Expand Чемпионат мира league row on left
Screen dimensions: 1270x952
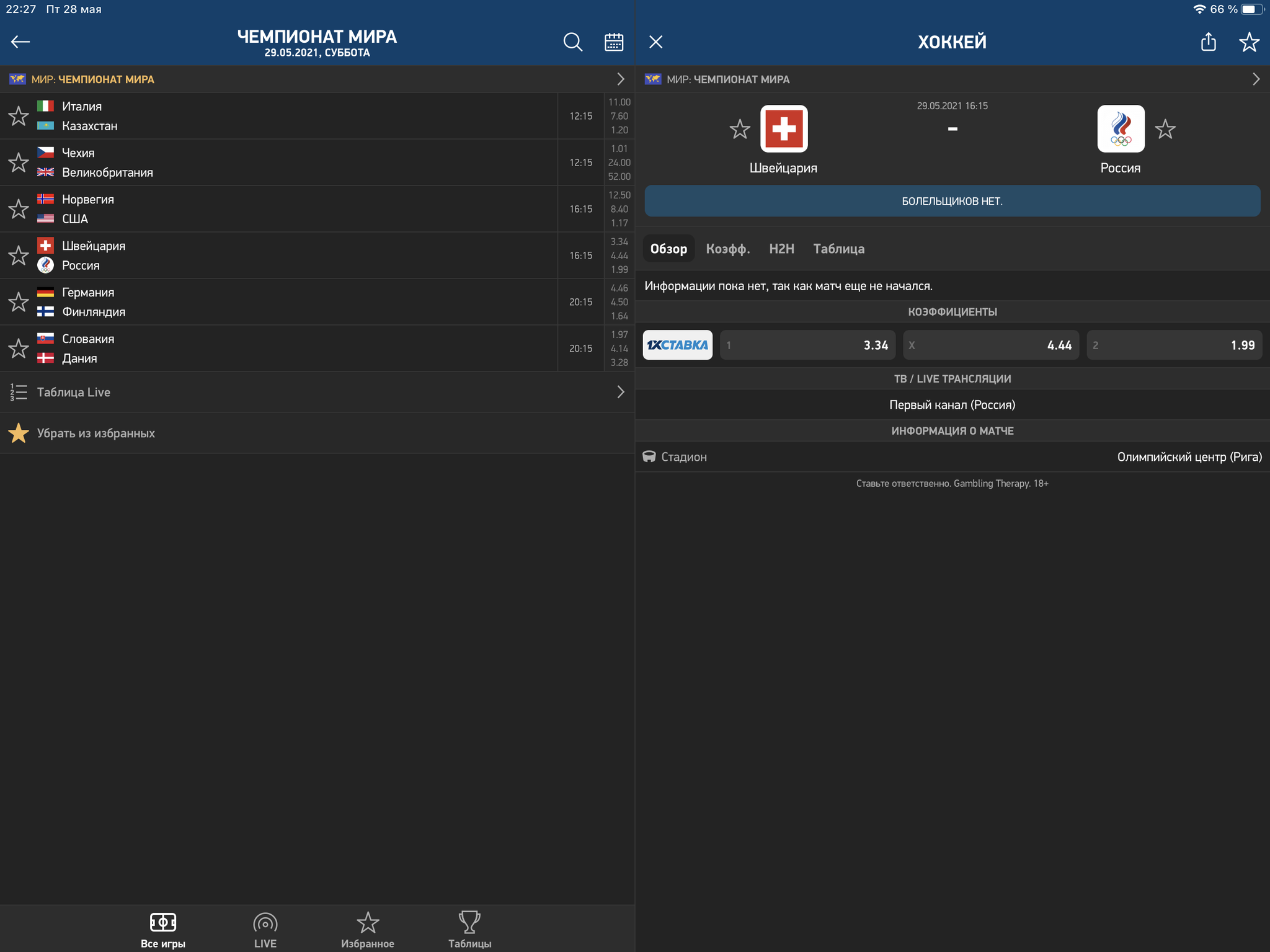click(x=620, y=79)
